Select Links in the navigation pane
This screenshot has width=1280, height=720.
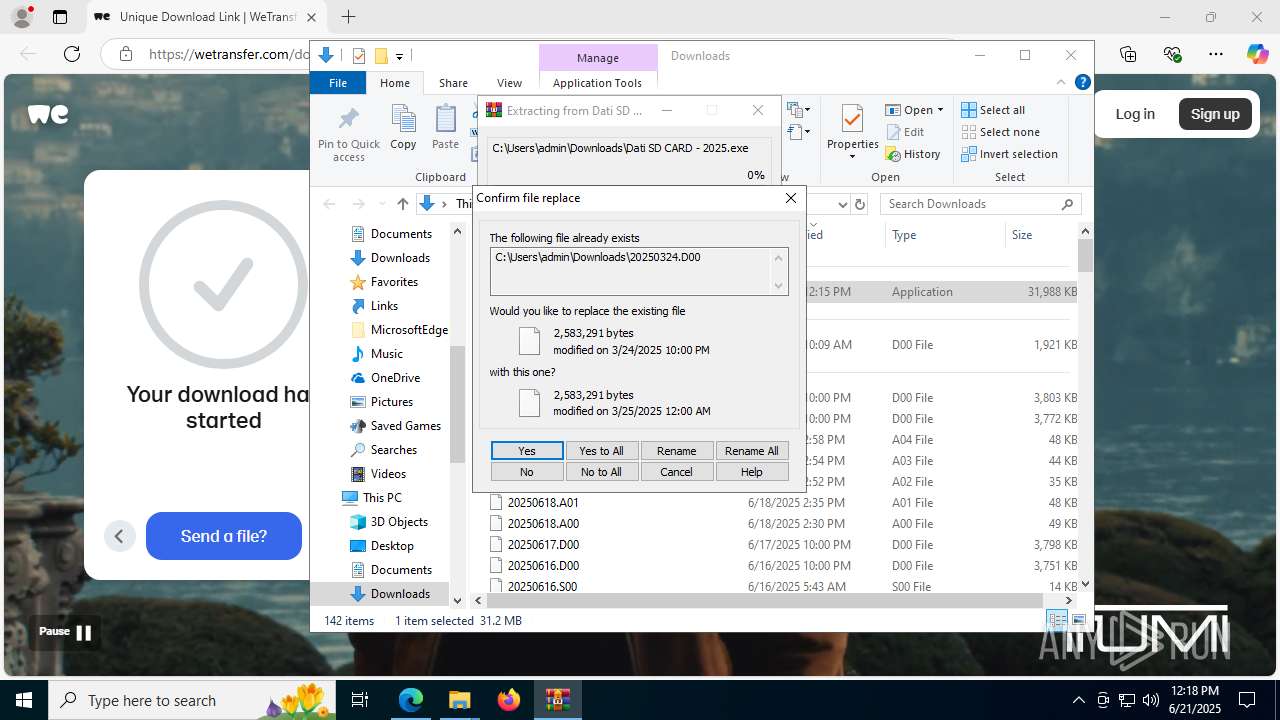pyautogui.click(x=384, y=306)
